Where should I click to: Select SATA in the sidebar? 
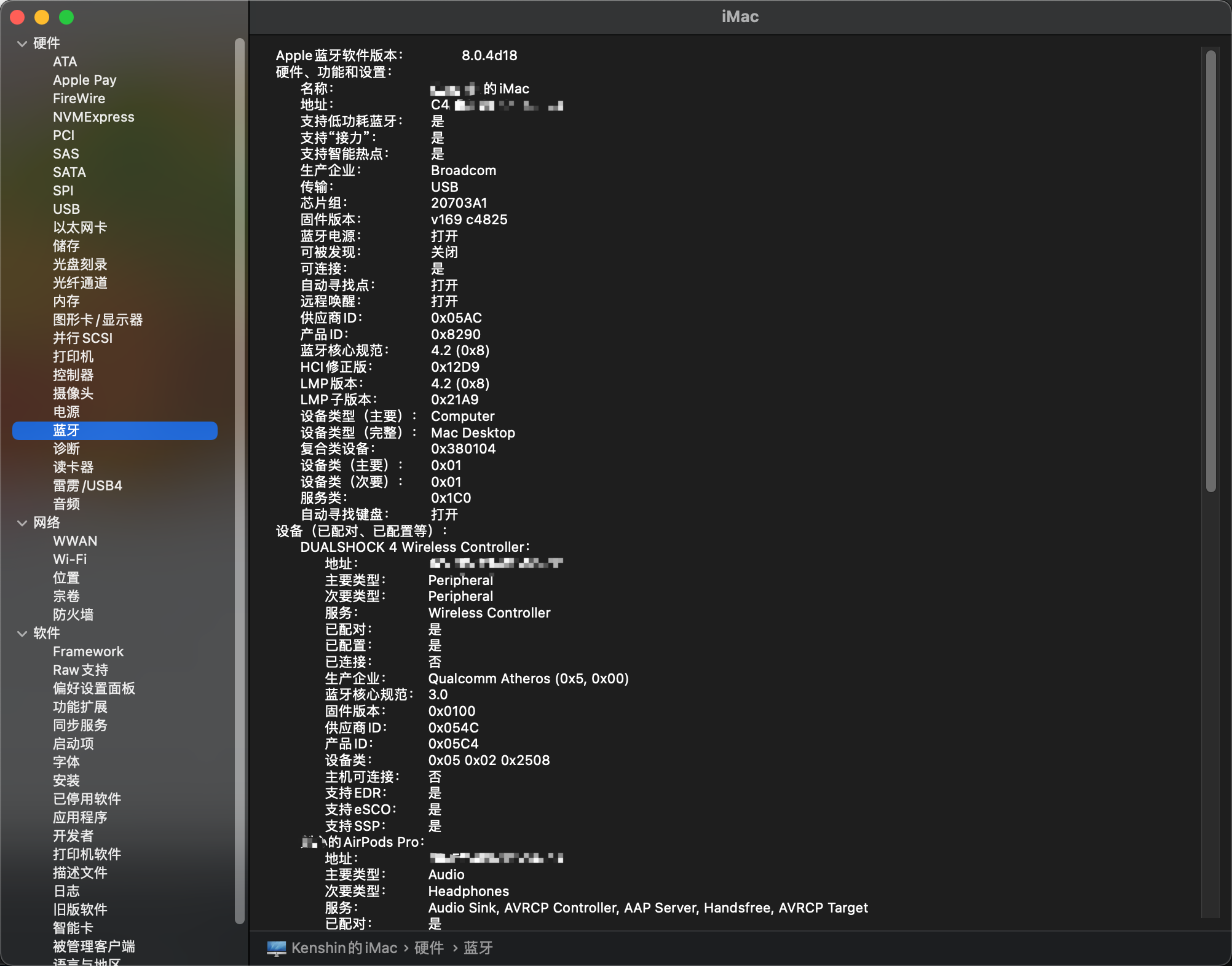coord(69,172)
